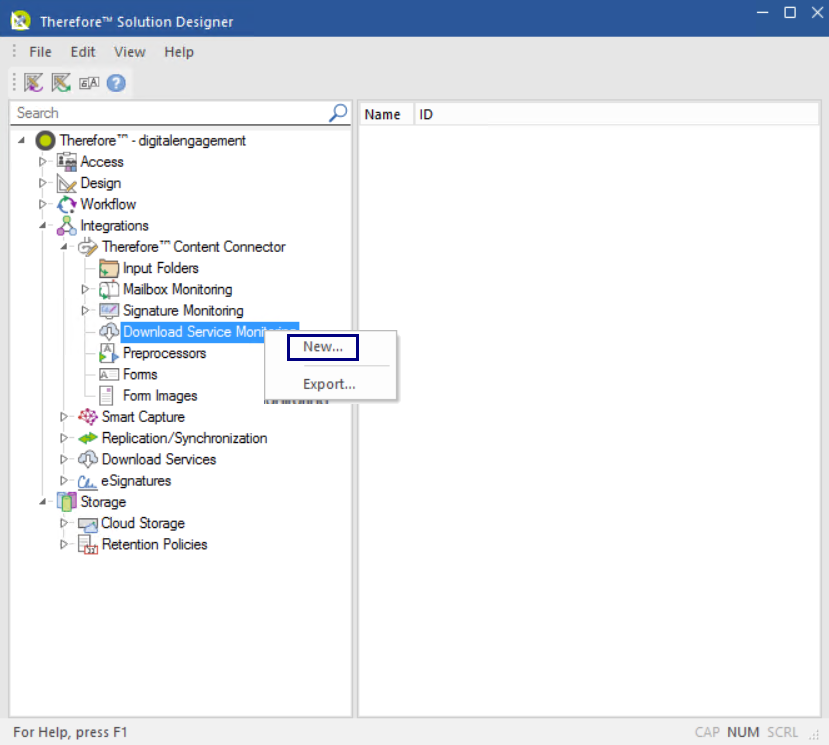Select the Retention Policies tree item
The height and width of the screenshot is (745, 829).
[154, 544]
